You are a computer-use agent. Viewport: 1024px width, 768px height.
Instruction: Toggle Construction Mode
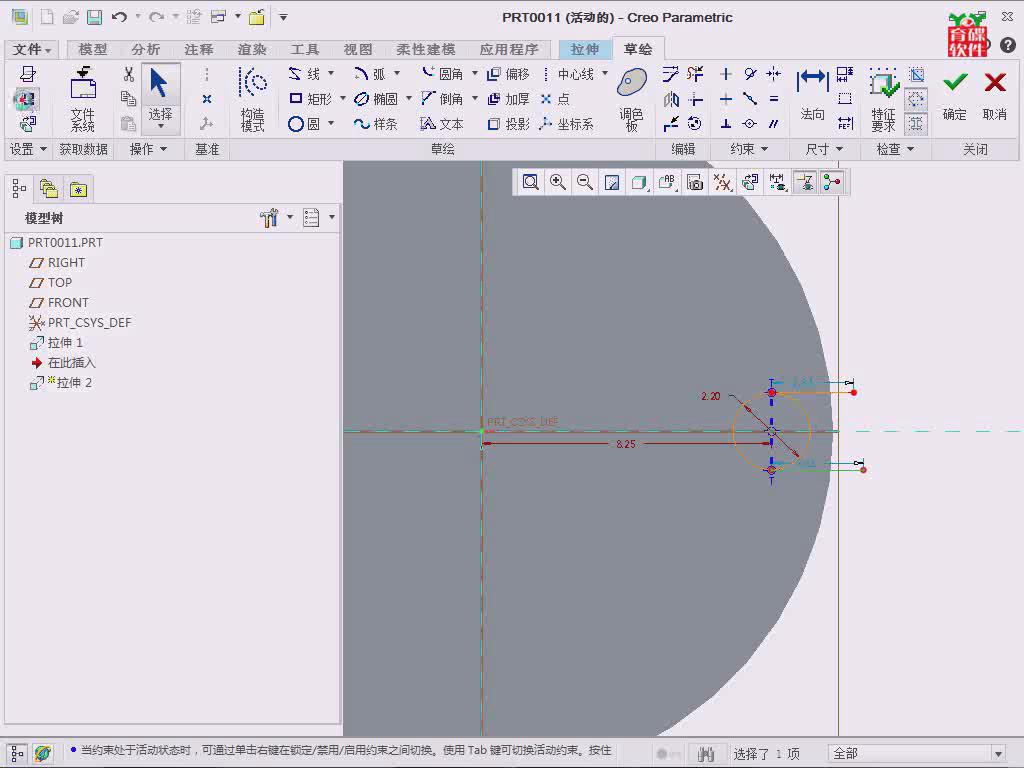[x=253, y=99]
